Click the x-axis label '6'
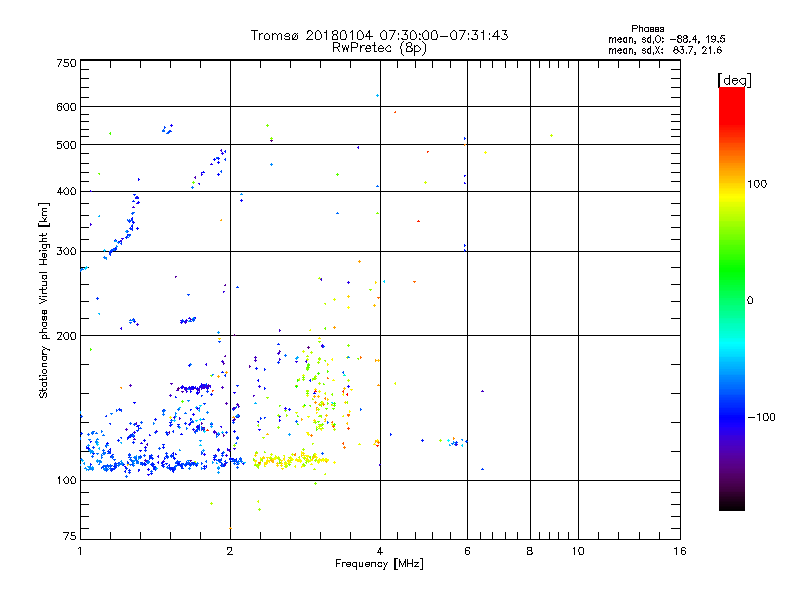Screen dimensions: 800x600 tap(467, 551)
